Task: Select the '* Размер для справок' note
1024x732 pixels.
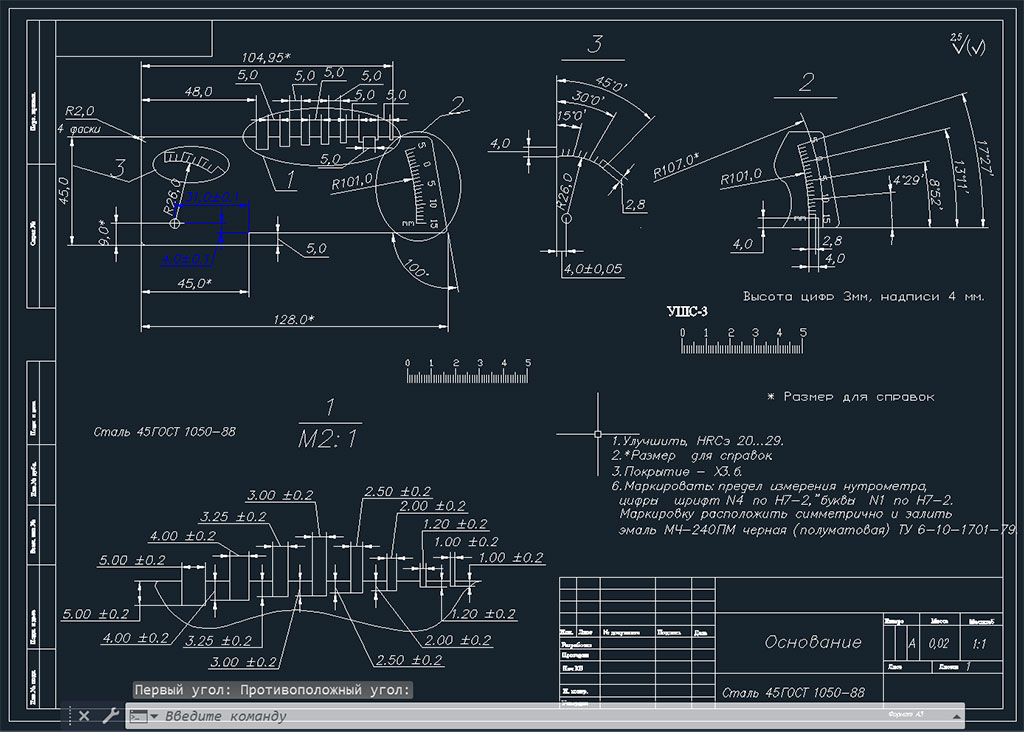Action: pyautogui.click(x=851, y=397)
